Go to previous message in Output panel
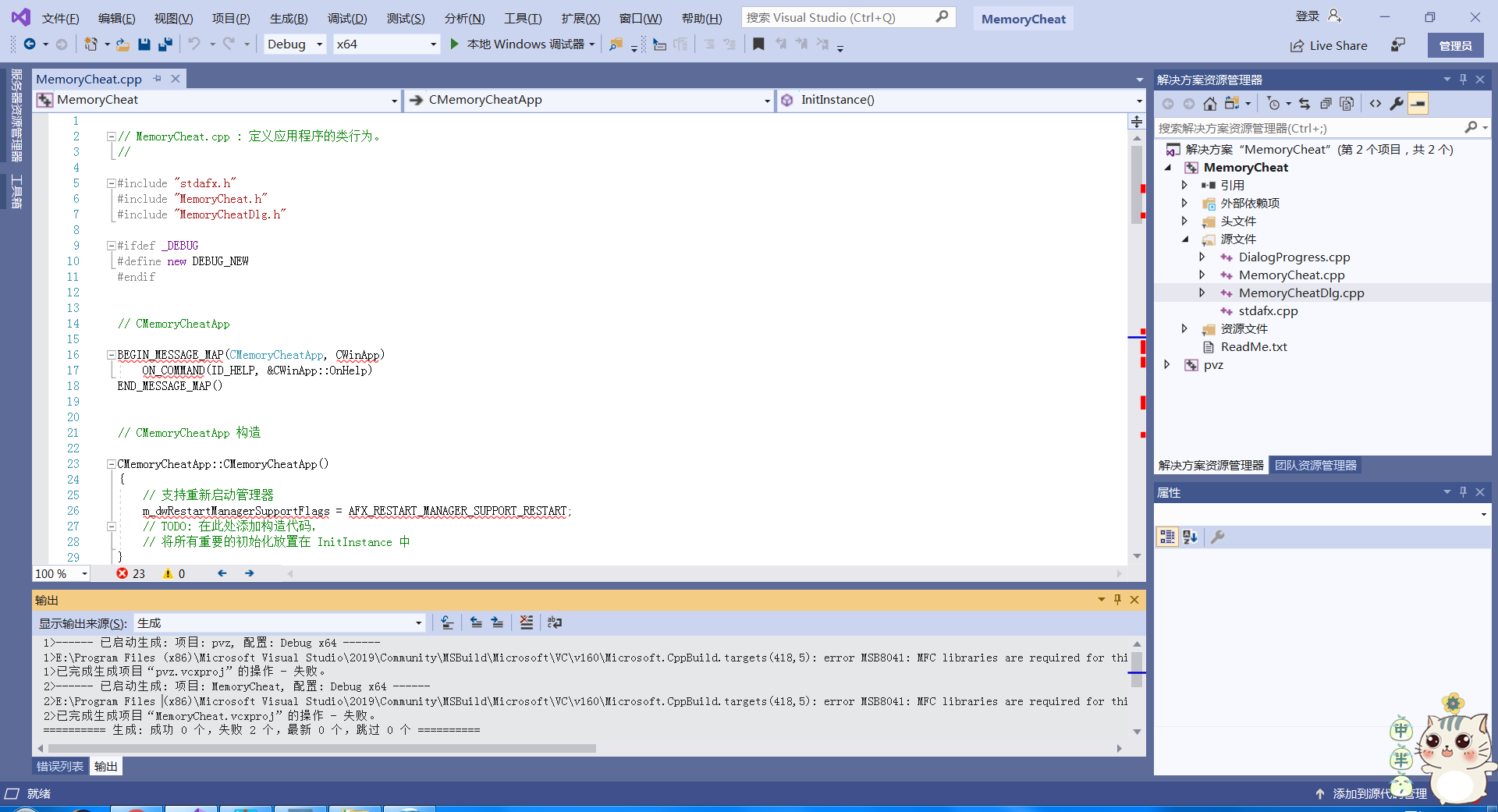The image size is (1498, 812). (476, 622)
